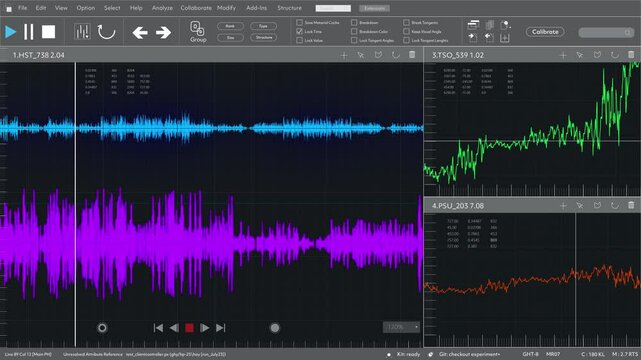
Task: Stop playback with the white square button
Action: click(48, 32)
